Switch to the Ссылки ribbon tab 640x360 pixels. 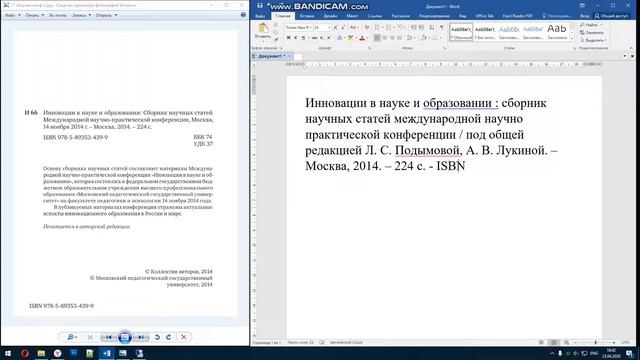(375, 16)
